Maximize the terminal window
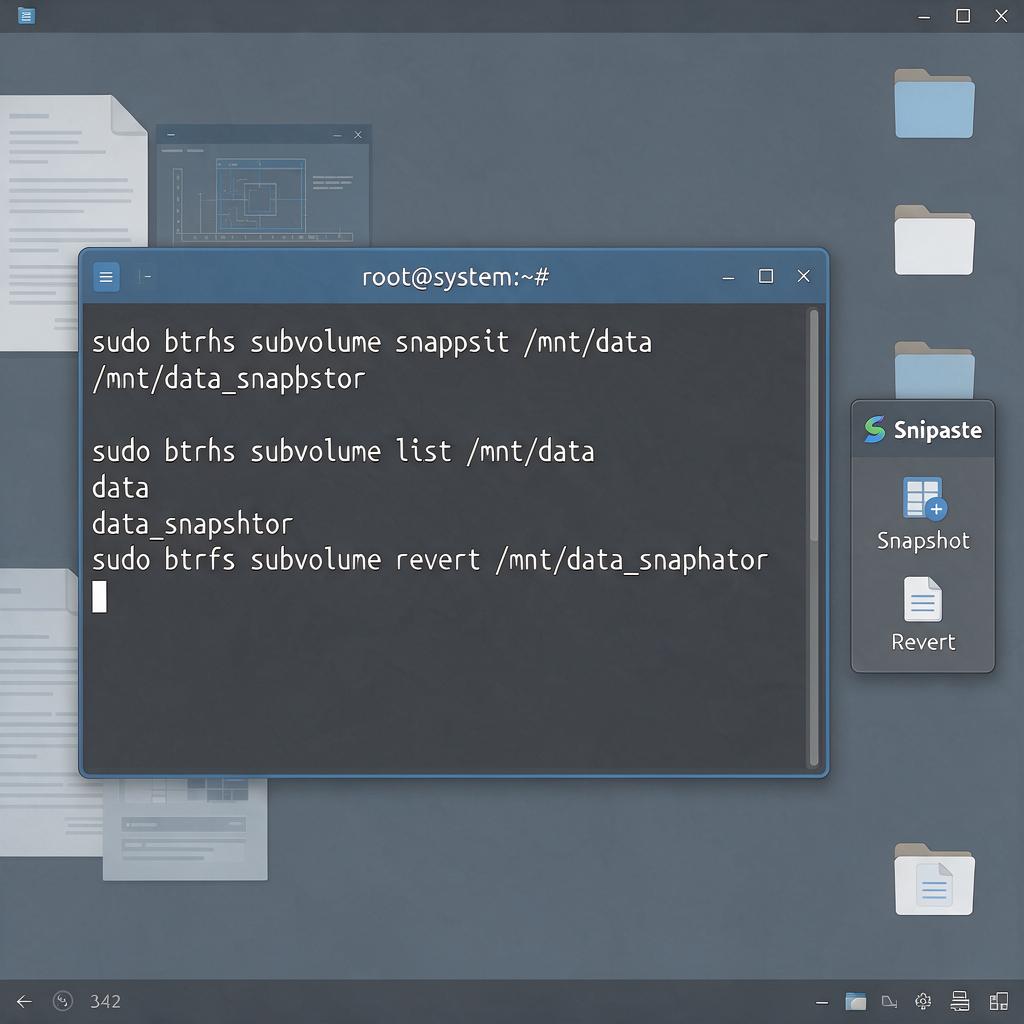The image size is (1024, 1024). coord(766,276)
